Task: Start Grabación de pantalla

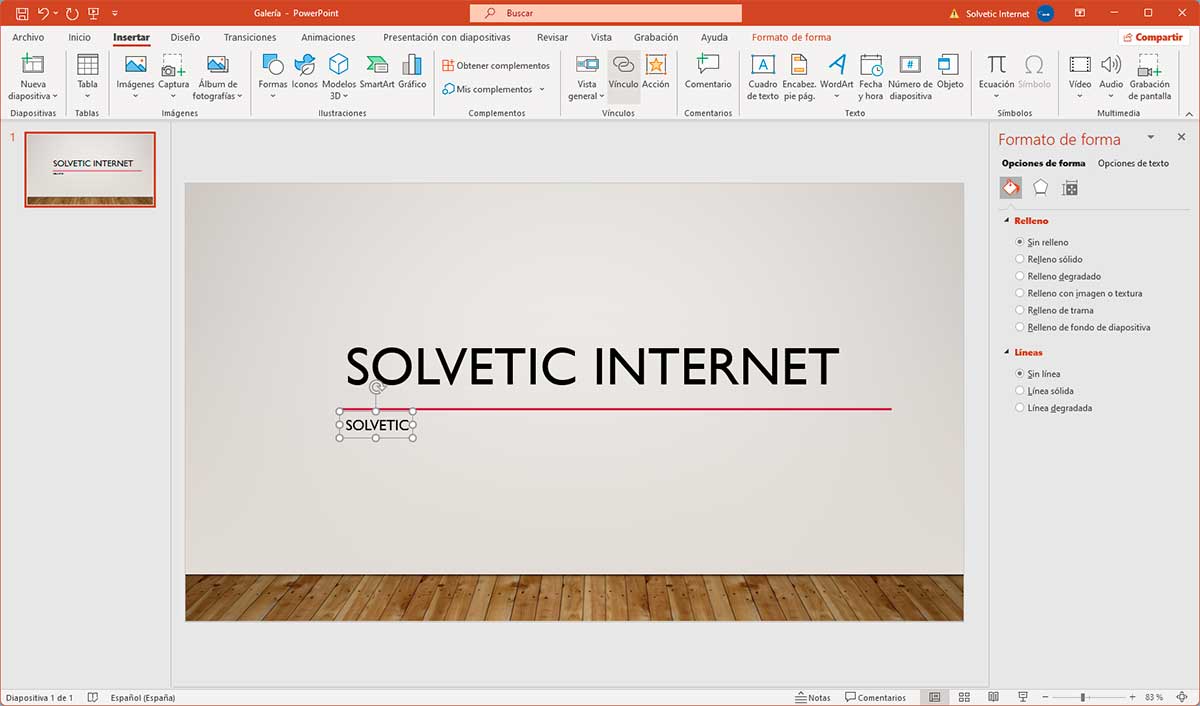Action: coord(1150,77)
